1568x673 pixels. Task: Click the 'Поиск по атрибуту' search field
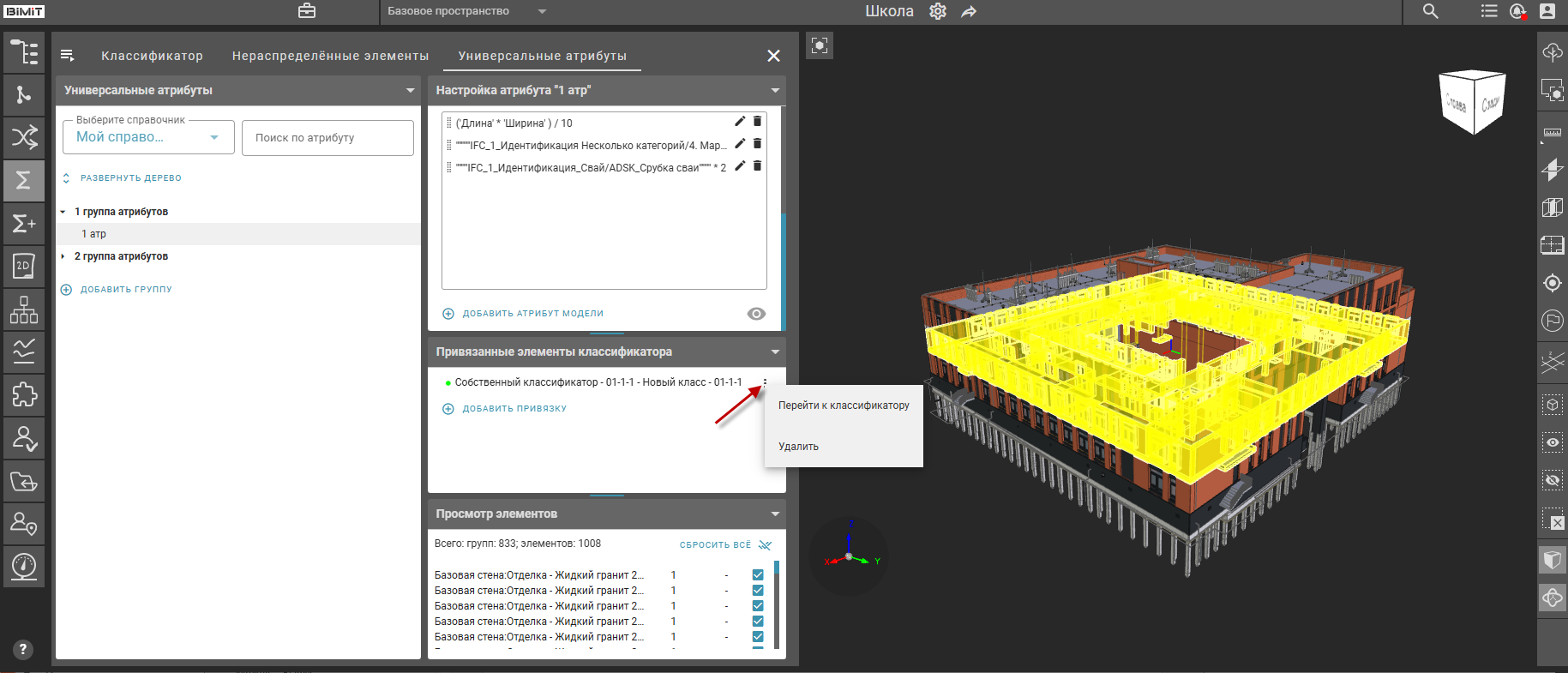pos(327,138)
